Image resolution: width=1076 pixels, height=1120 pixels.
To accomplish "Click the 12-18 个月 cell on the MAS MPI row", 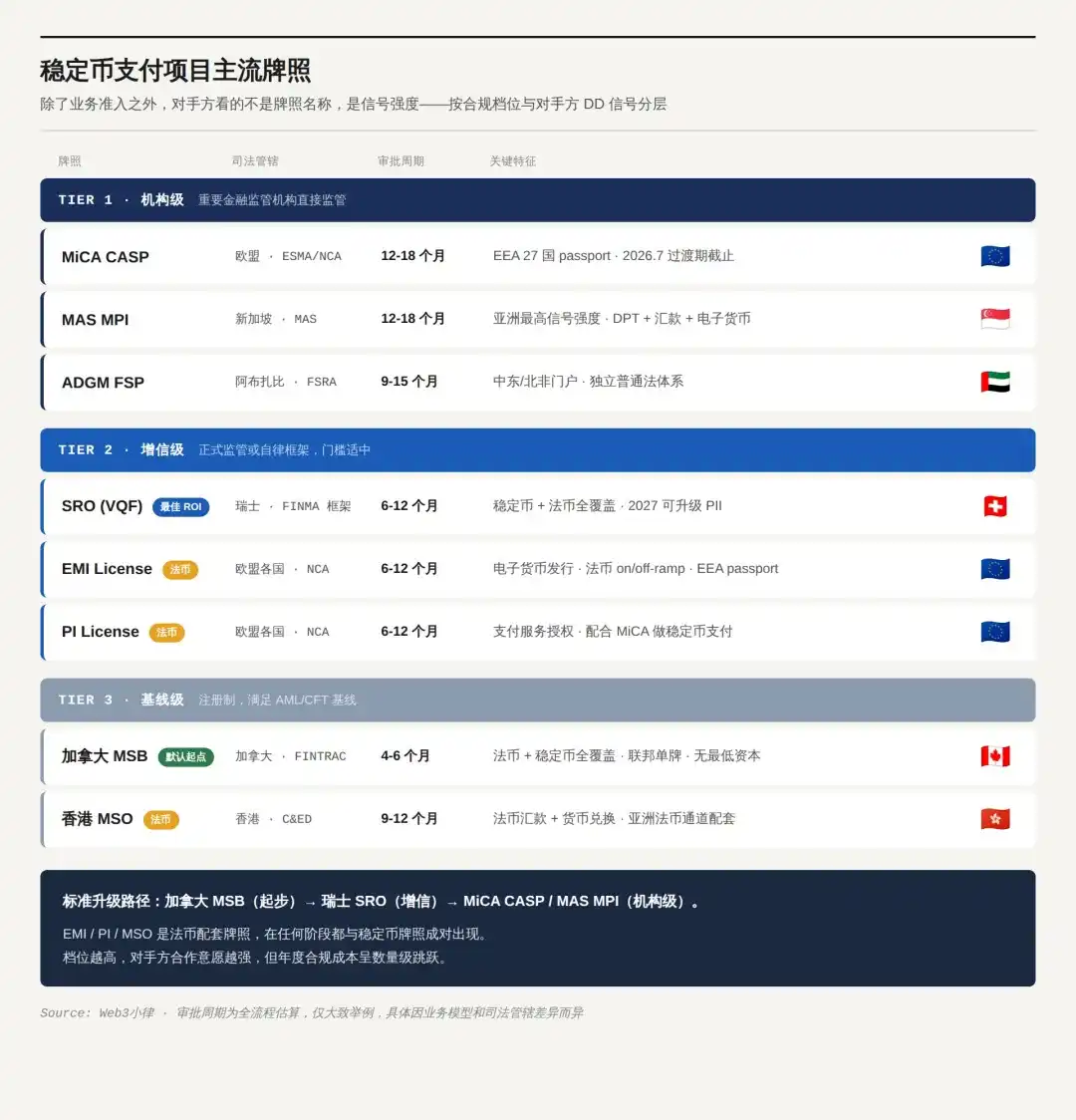I will pyautogui.click(x=412, y=319).
